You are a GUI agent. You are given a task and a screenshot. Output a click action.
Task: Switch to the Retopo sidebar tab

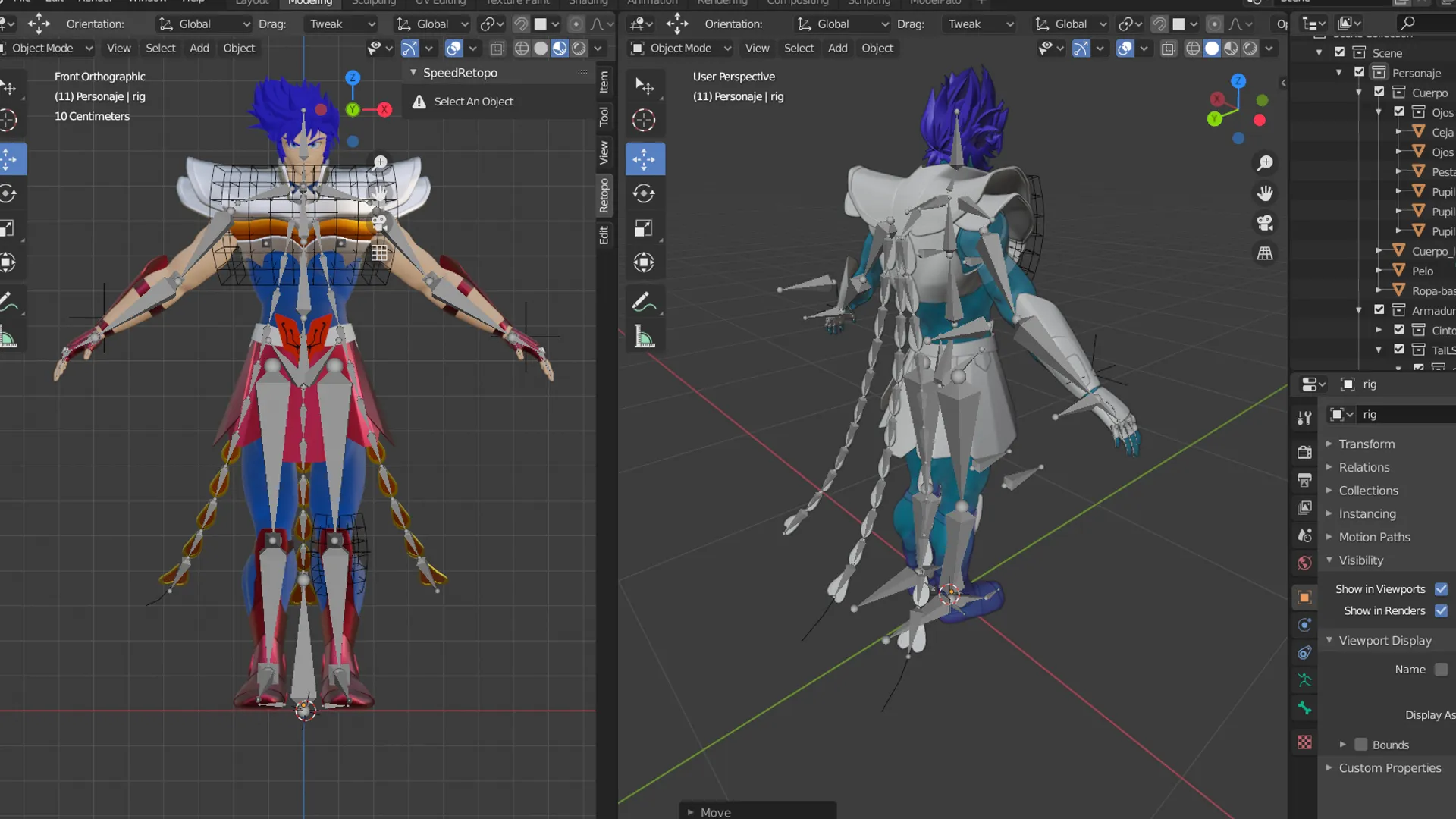point(604,195)
